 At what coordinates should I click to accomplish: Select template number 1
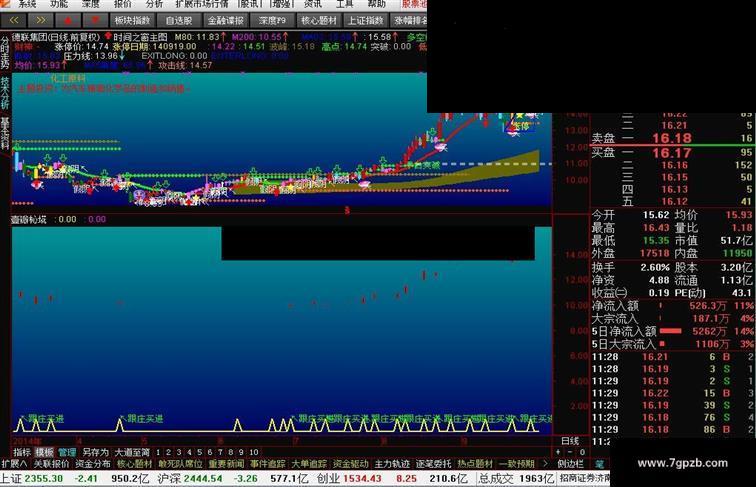tap(158, 452)
